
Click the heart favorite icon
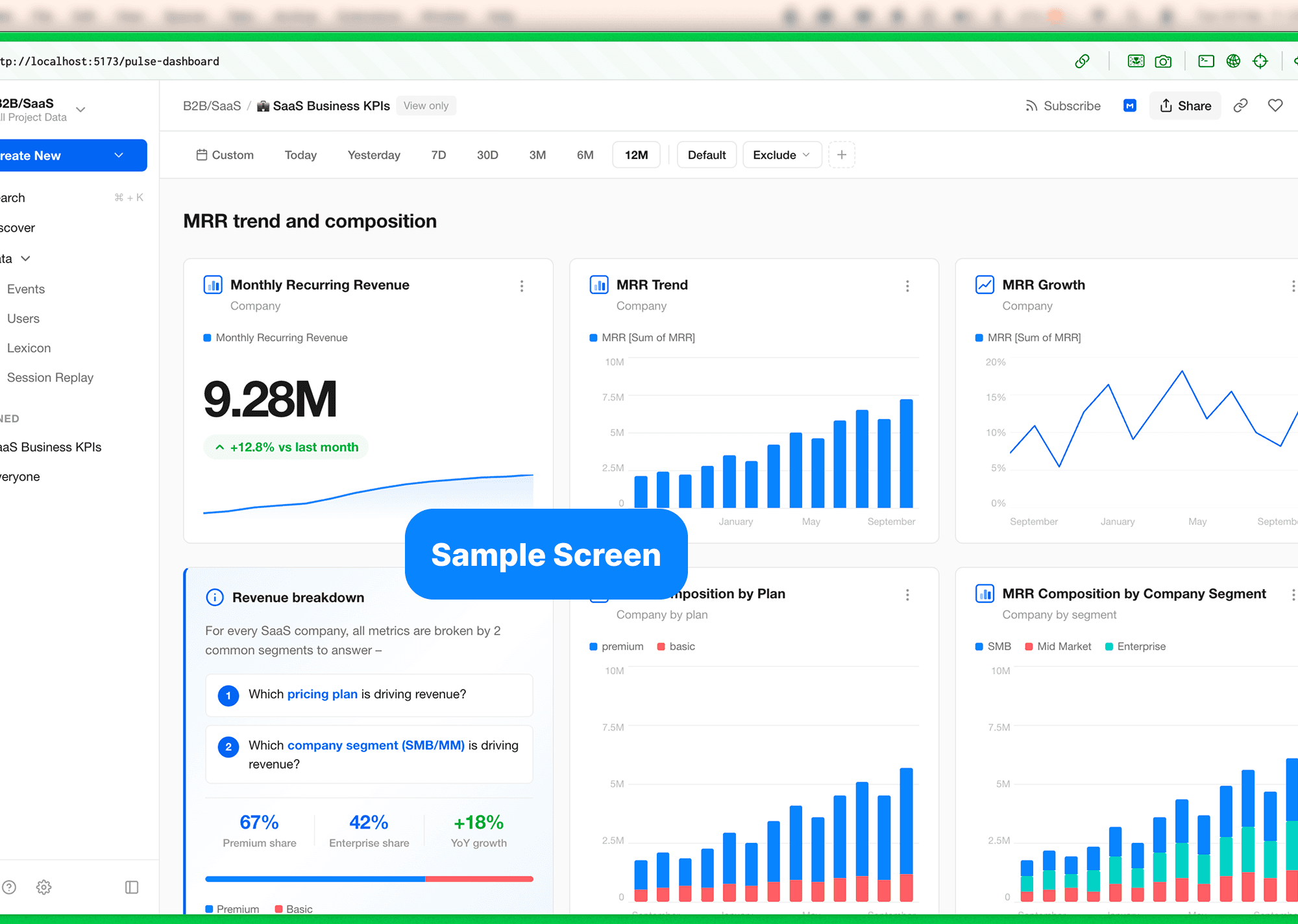[1275, 106]
